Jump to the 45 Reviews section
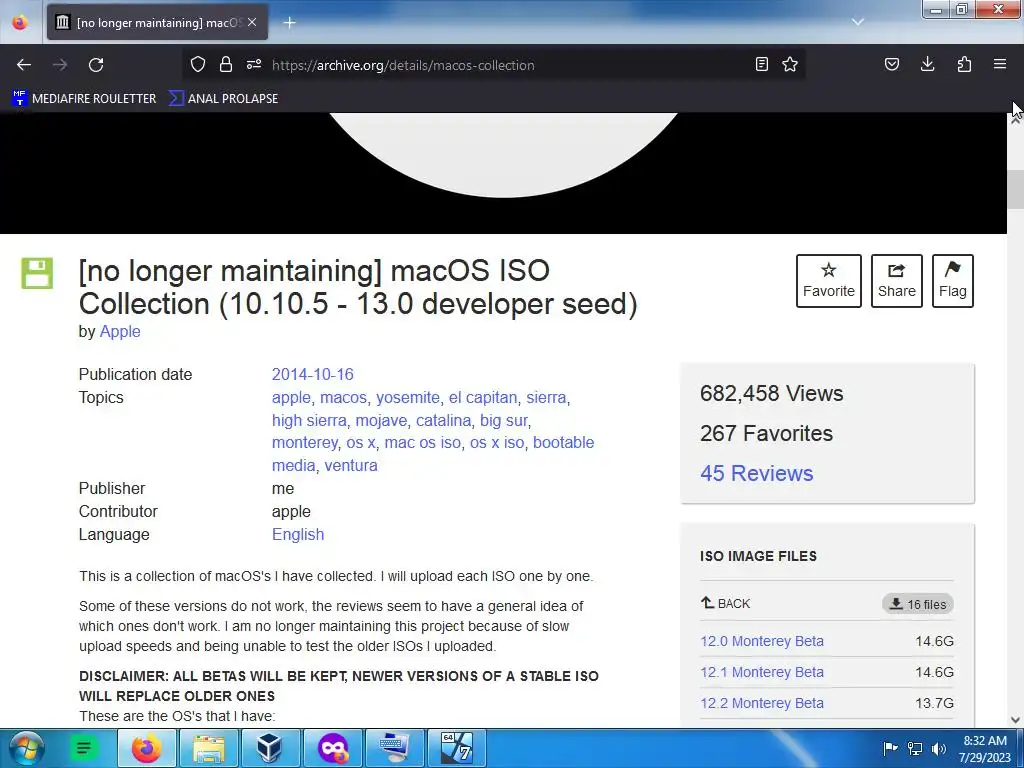The width and height of the screenshot is (1024, 768). (x=756, y=473)
